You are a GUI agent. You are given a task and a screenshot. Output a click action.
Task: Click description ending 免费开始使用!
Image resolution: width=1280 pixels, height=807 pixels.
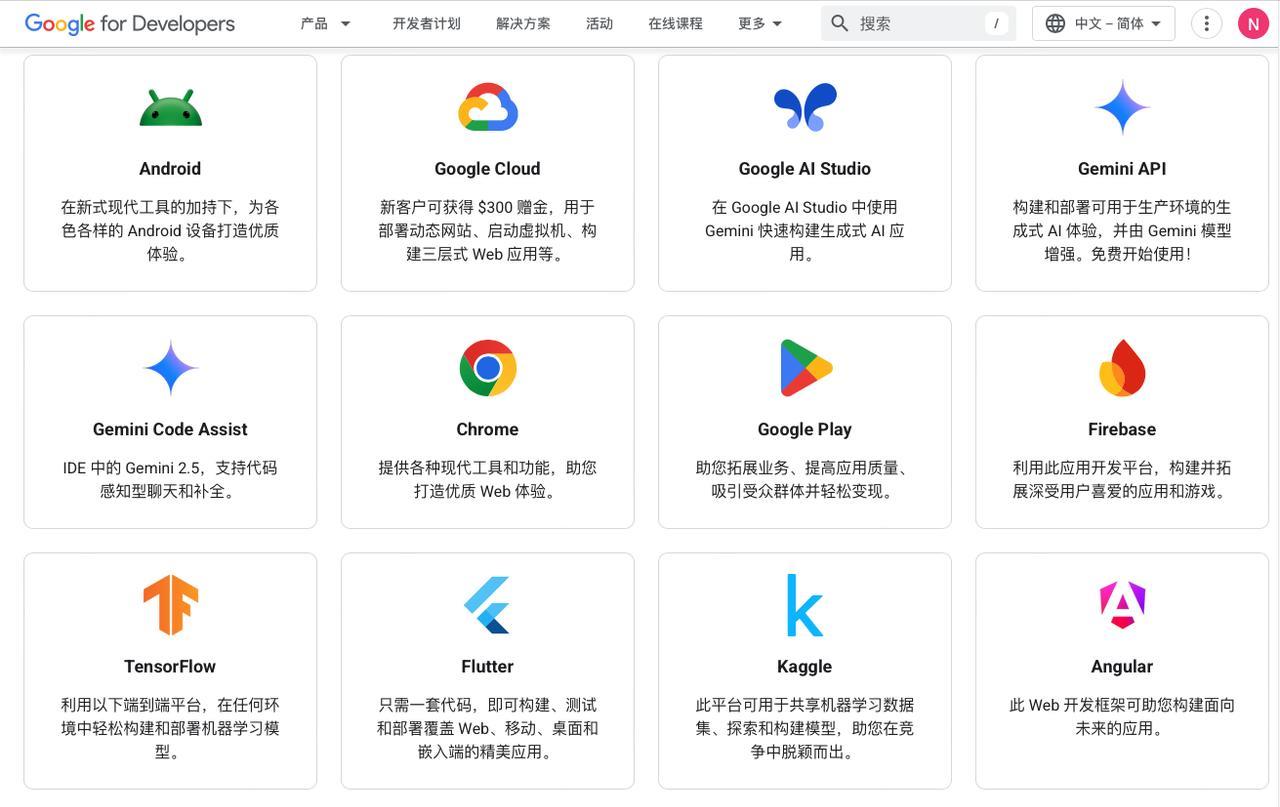pyautogui.click(x=1122, y=231)
